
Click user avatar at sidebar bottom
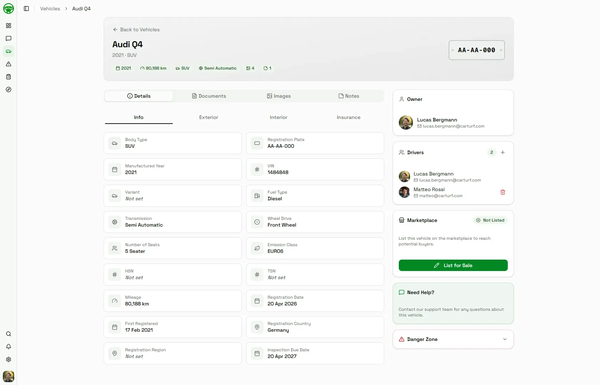8,376
